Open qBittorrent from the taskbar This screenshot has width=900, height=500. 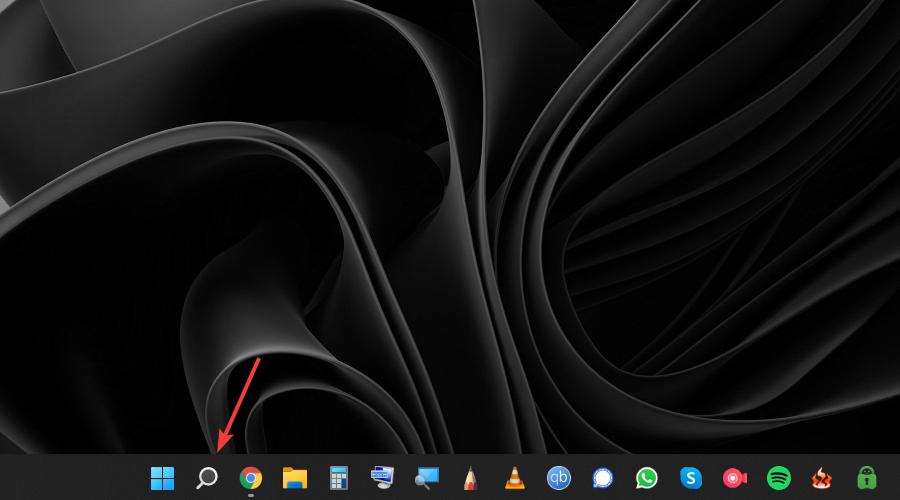tap(558, 478)
